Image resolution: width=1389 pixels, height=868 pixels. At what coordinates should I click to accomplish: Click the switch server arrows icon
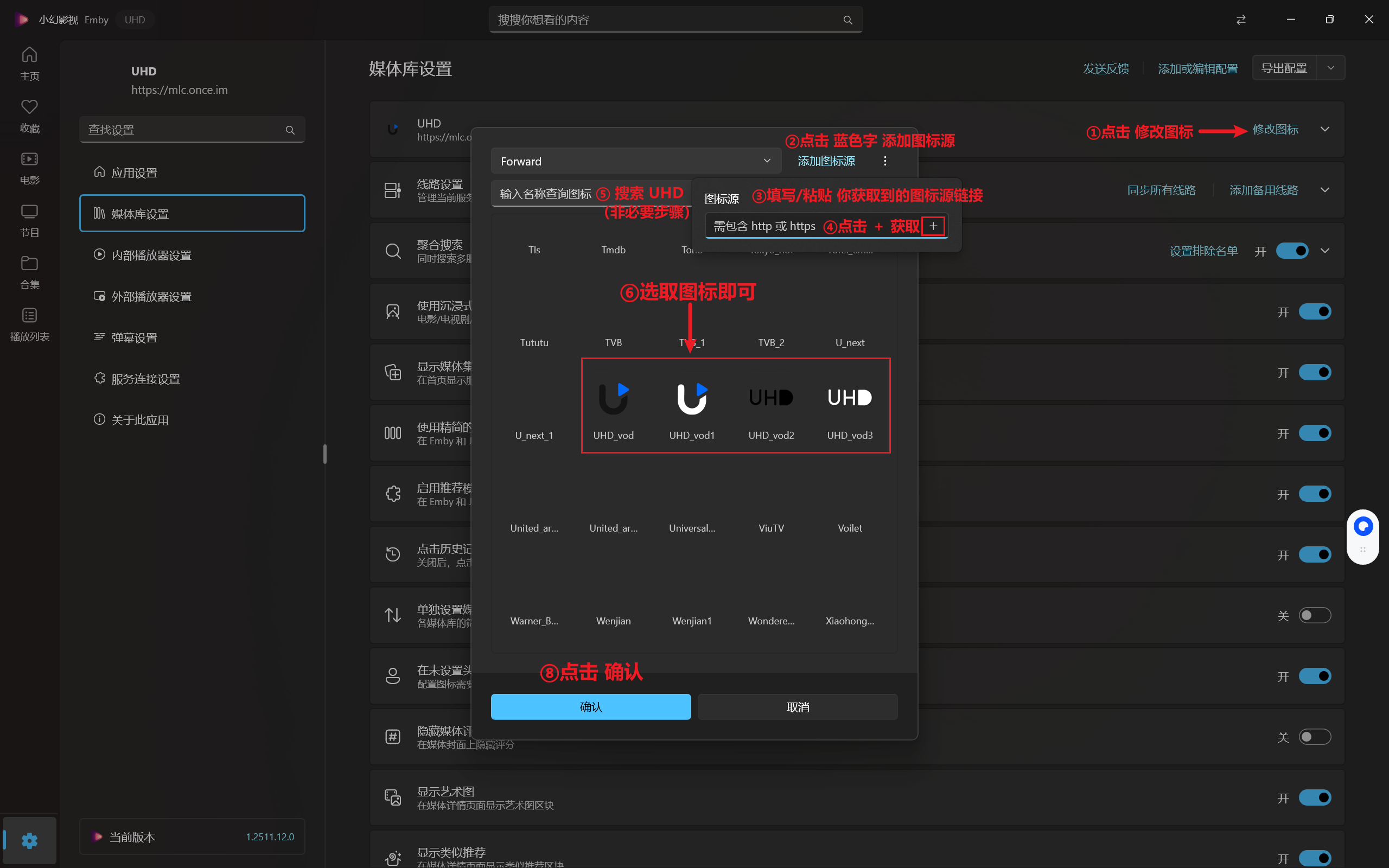[x=1241, y=20]
